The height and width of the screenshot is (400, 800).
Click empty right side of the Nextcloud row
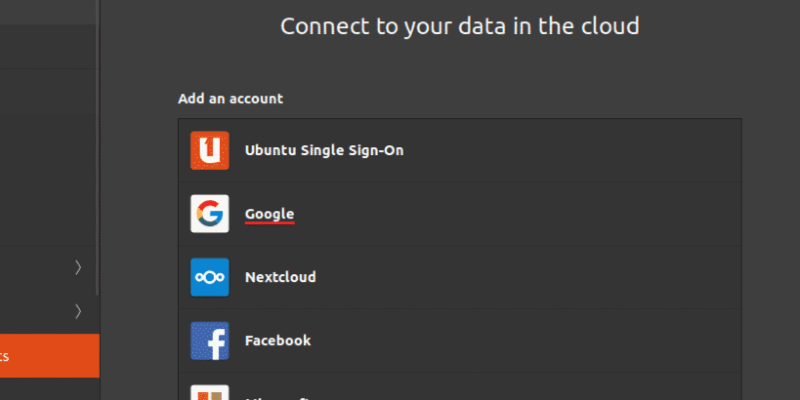coord(600,277)
